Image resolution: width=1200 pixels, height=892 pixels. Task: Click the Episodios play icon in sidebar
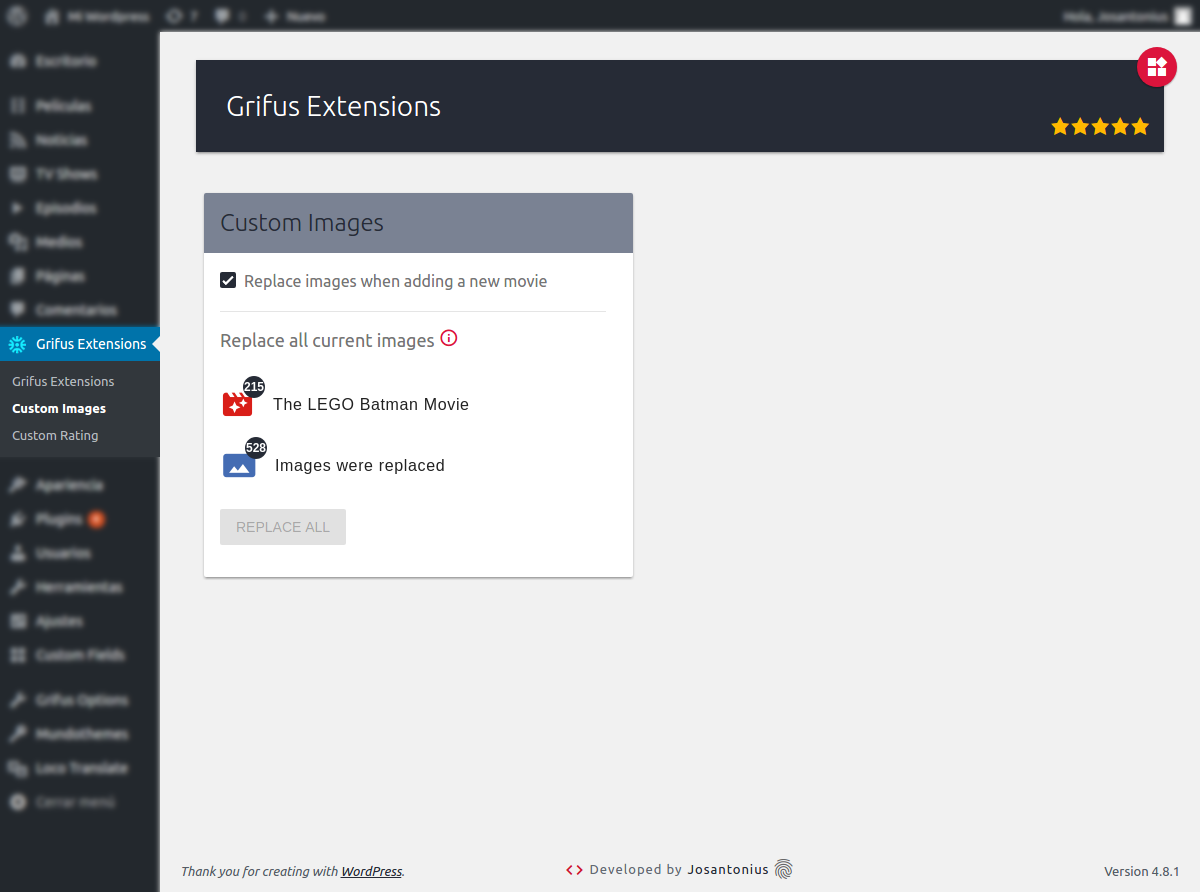(x=17, y=208)
